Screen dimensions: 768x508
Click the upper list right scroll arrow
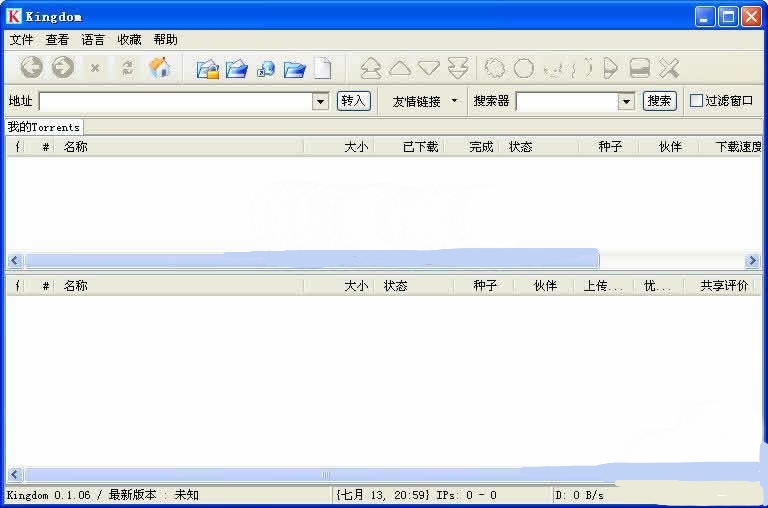pos(752,261)
